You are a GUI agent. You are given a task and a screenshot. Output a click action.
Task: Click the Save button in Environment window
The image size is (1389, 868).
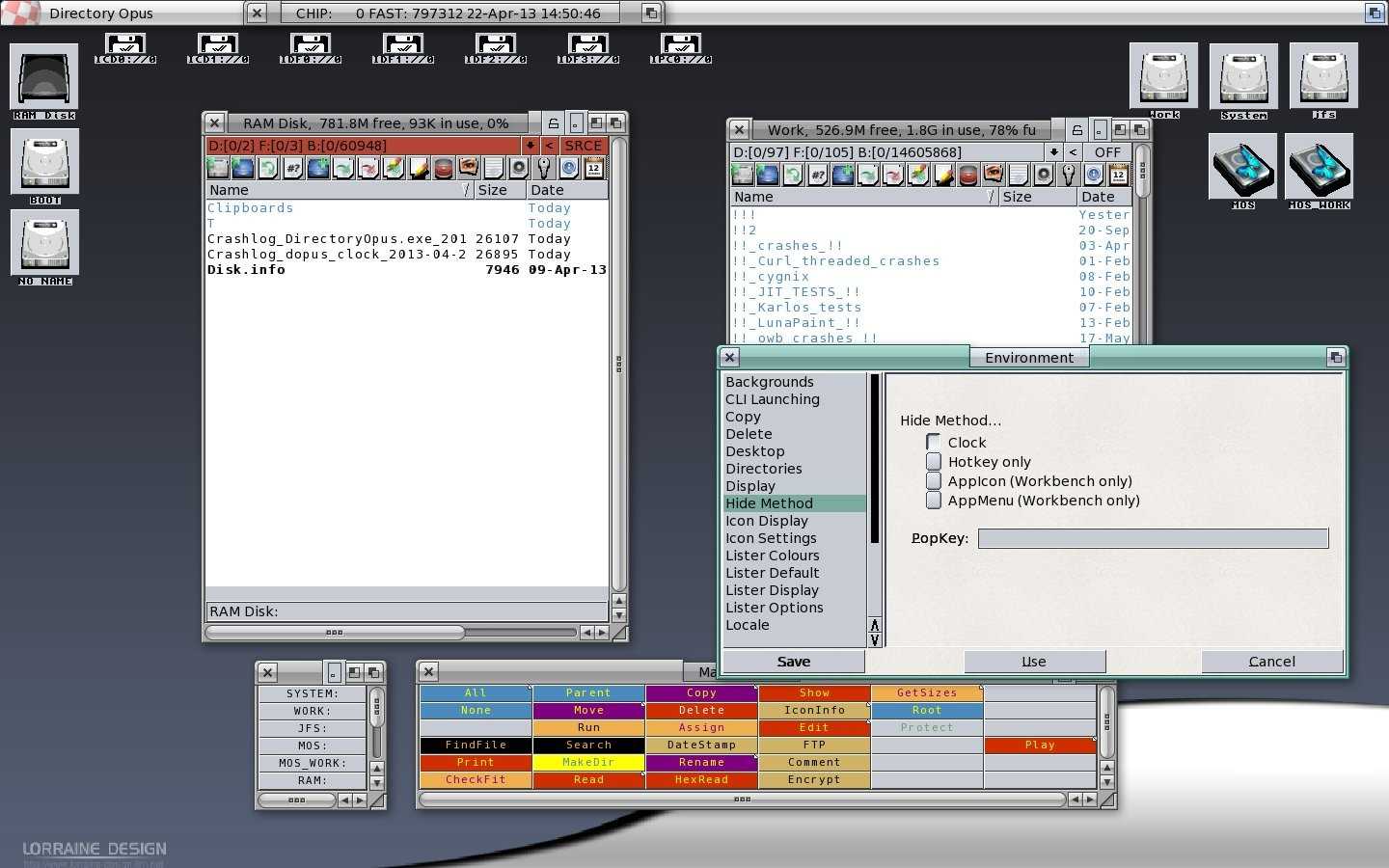point(793,662)
